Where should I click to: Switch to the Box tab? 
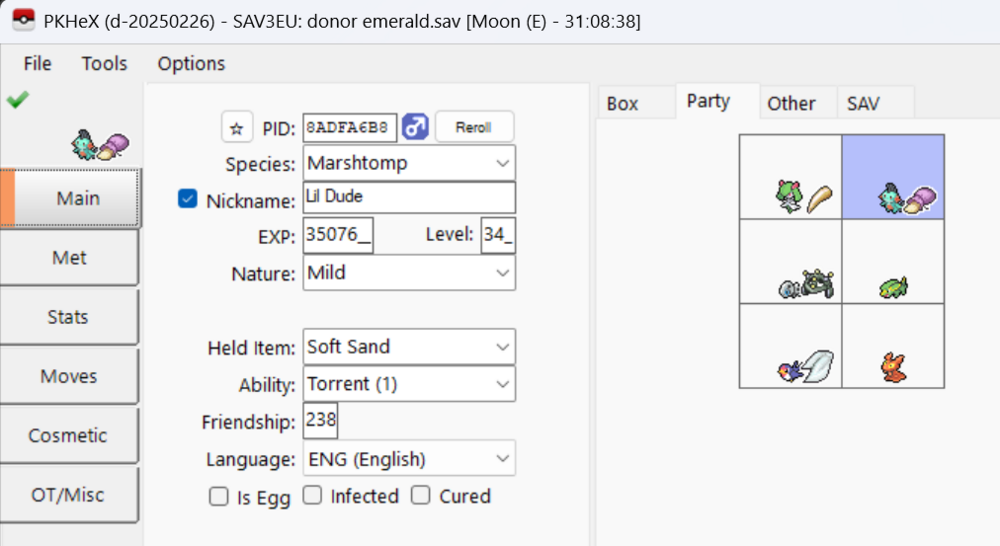pos(622,103)
